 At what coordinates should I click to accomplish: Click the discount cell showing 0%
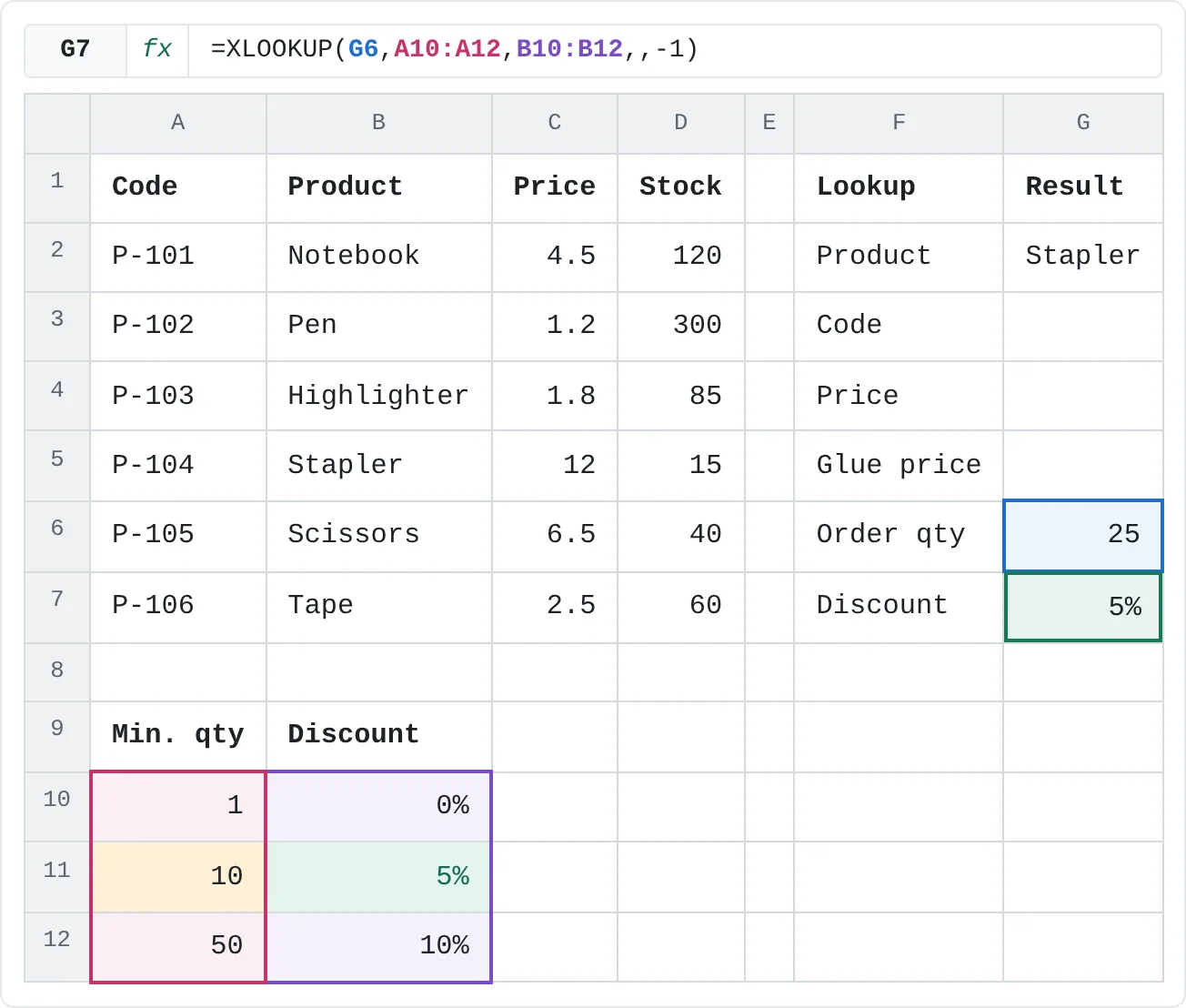(379, 807)
